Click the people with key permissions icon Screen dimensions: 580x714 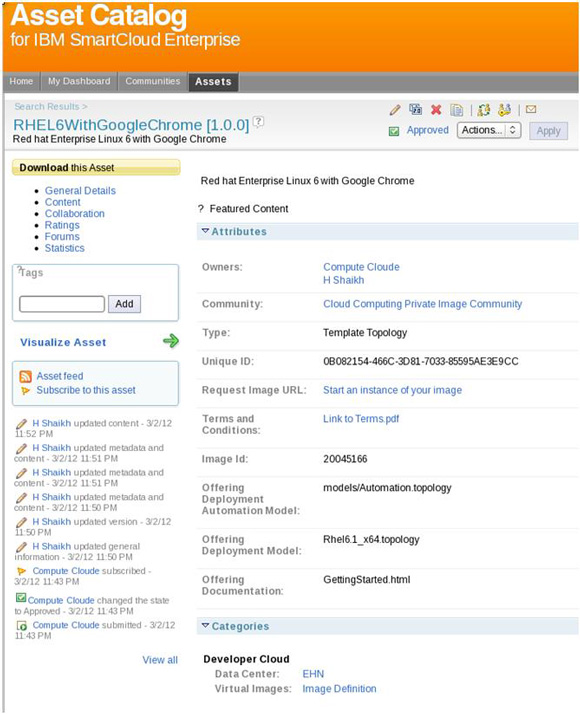coord(504,110)
